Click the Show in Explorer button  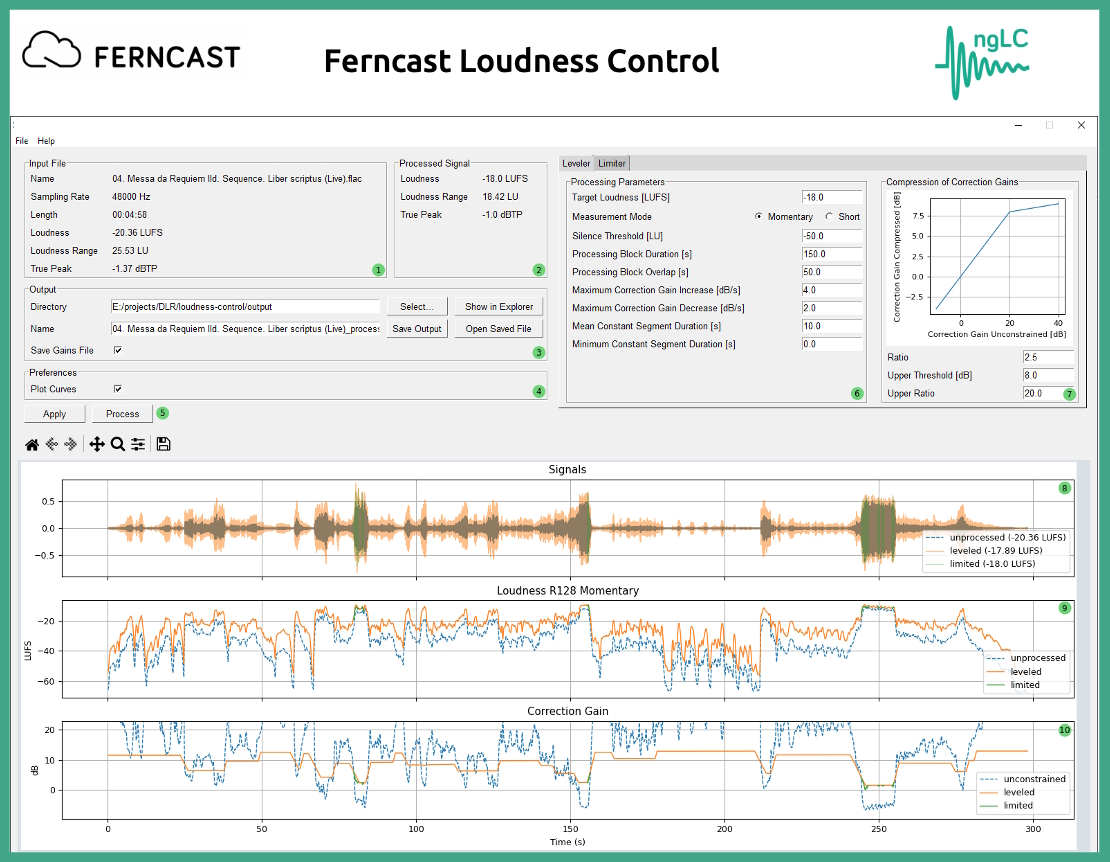click(x=499, y=307)
